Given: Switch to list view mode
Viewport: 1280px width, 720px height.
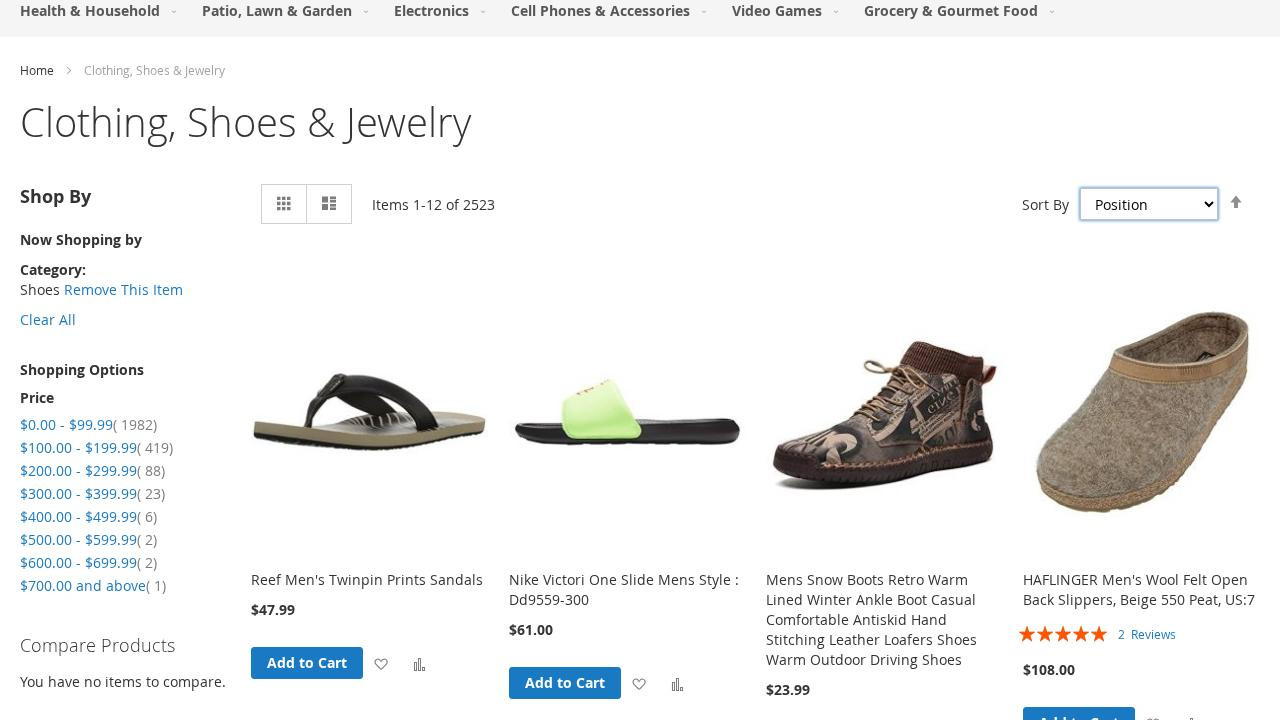Looking at the screenshot, I should (x=329, y=204).
